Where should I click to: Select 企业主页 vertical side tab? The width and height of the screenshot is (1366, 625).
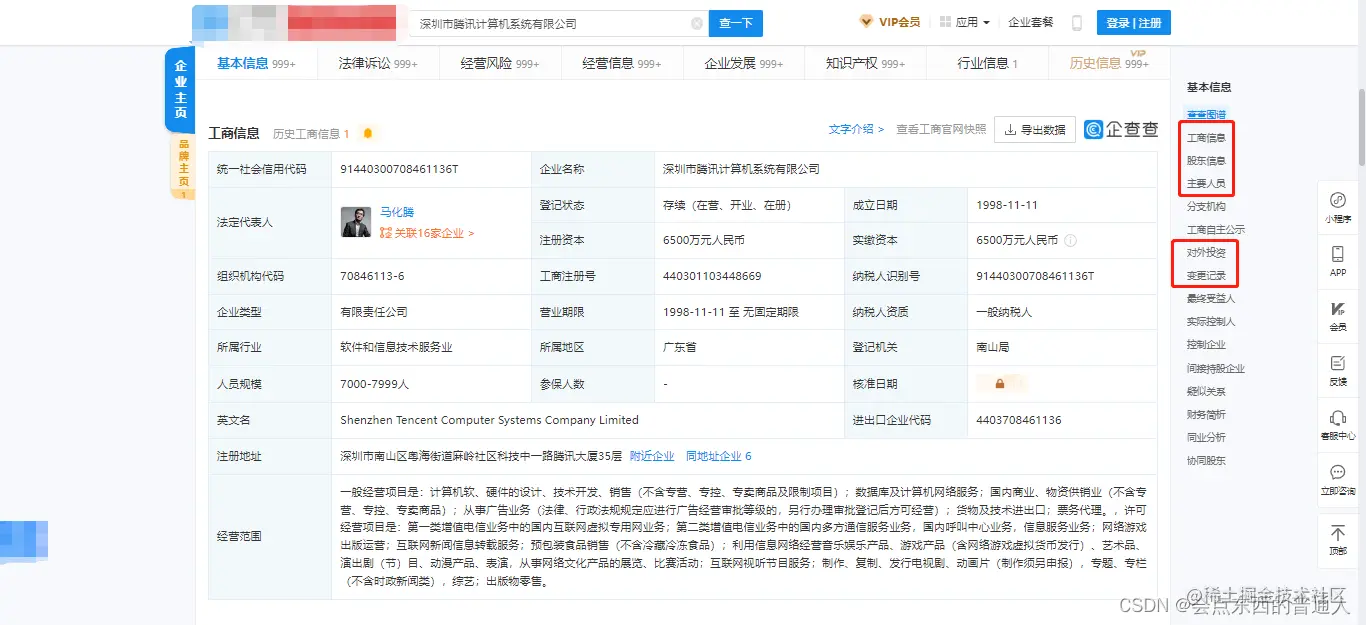coord(181,90)
